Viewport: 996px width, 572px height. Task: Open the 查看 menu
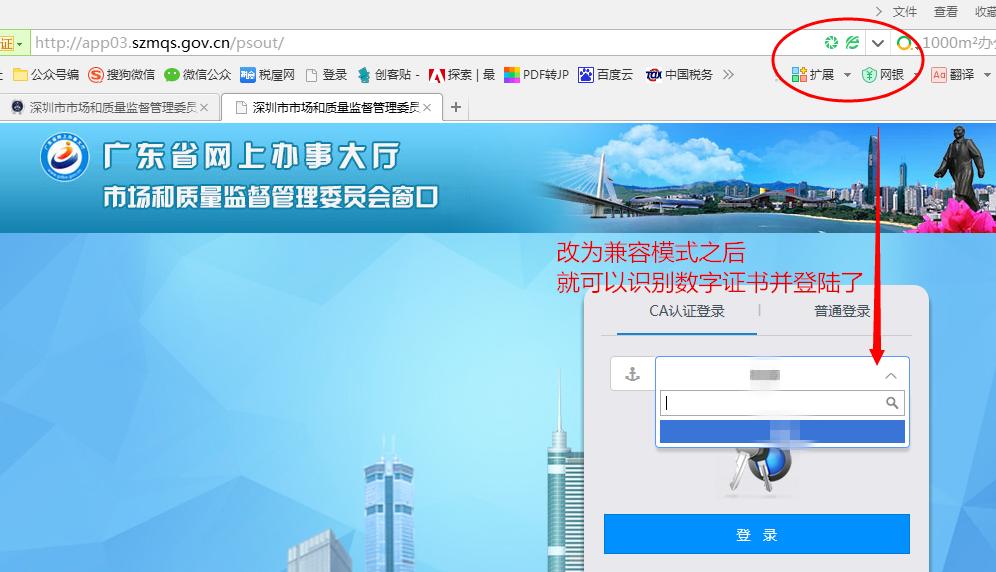point(946,11)
